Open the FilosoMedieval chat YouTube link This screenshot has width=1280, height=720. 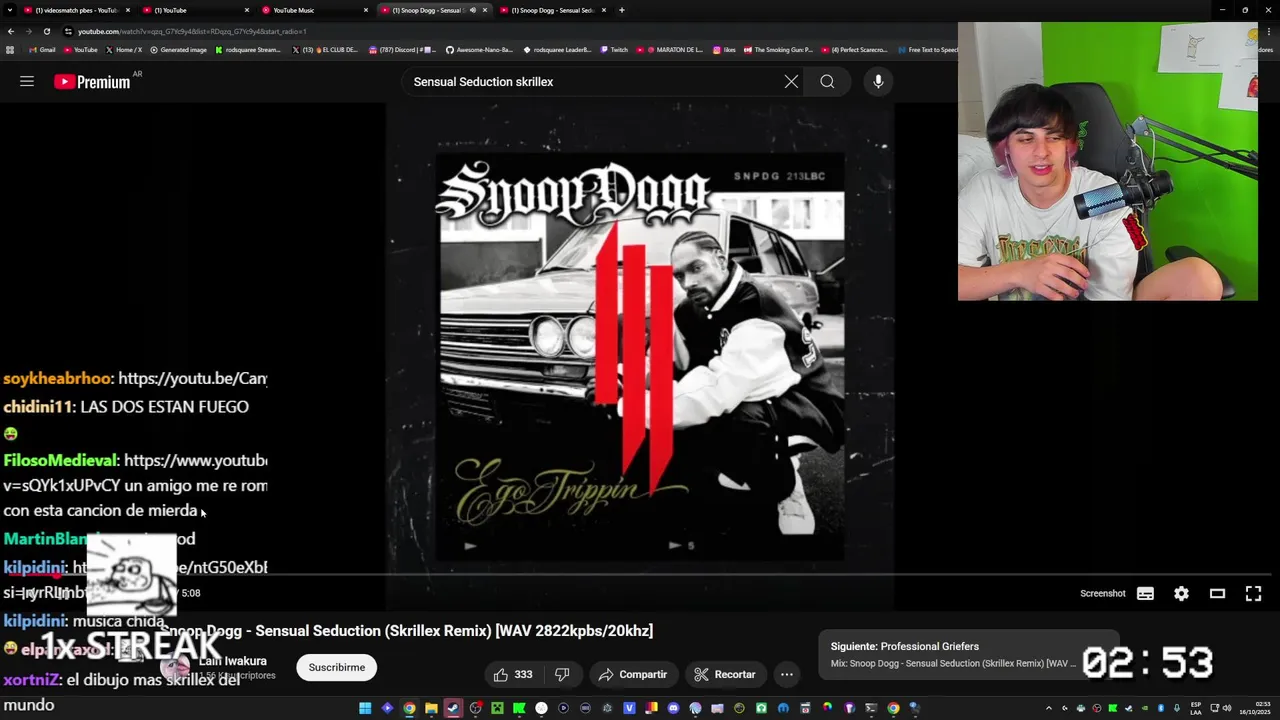(196, 460)
